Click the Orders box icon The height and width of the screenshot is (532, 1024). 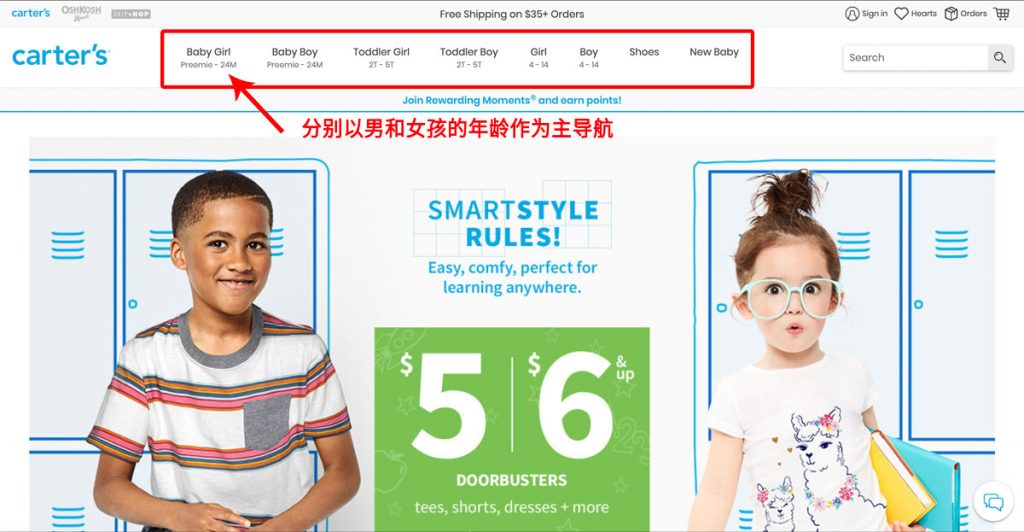point(951,13)
